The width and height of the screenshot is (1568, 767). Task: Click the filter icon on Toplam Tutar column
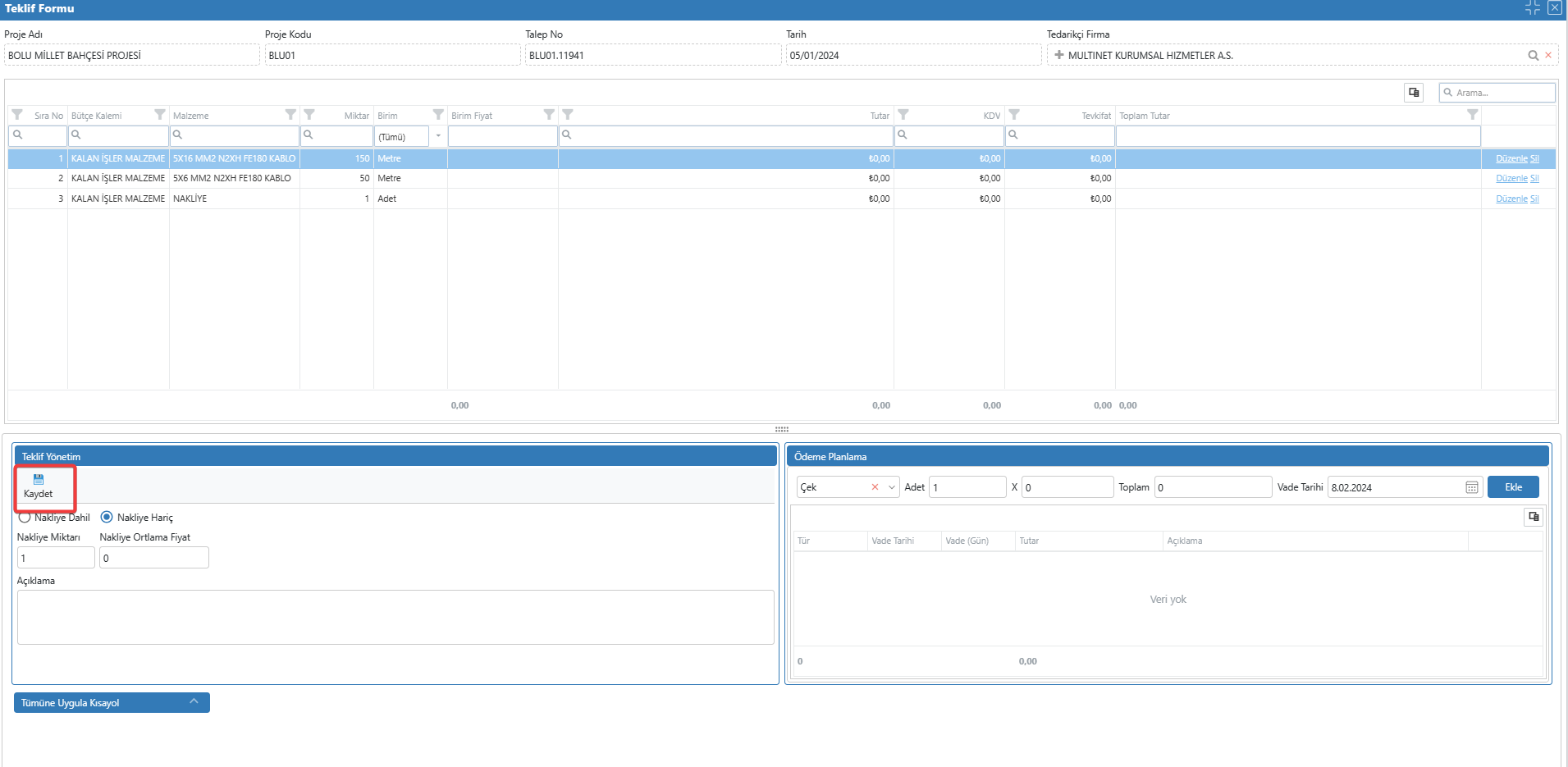click(1472, 115)
